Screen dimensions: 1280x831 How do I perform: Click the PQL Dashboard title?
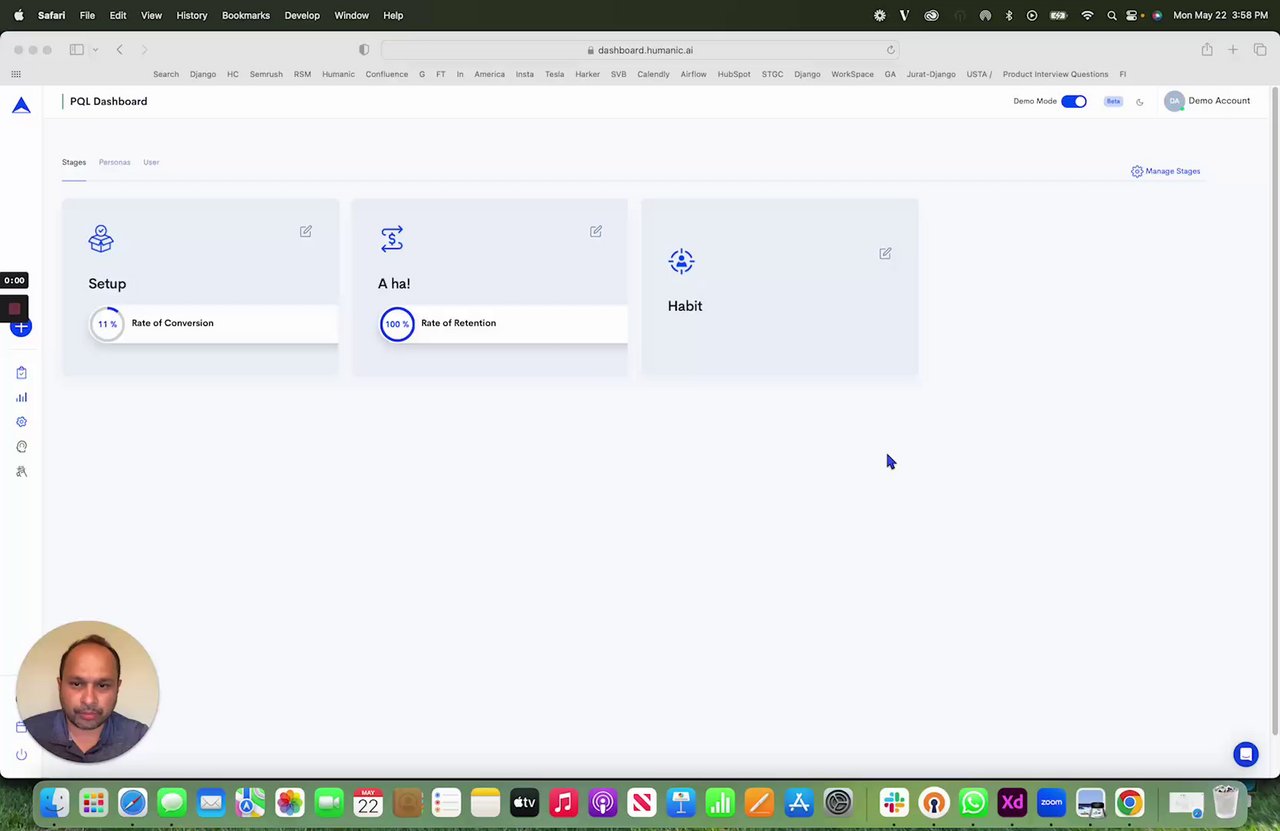[108, 101]
